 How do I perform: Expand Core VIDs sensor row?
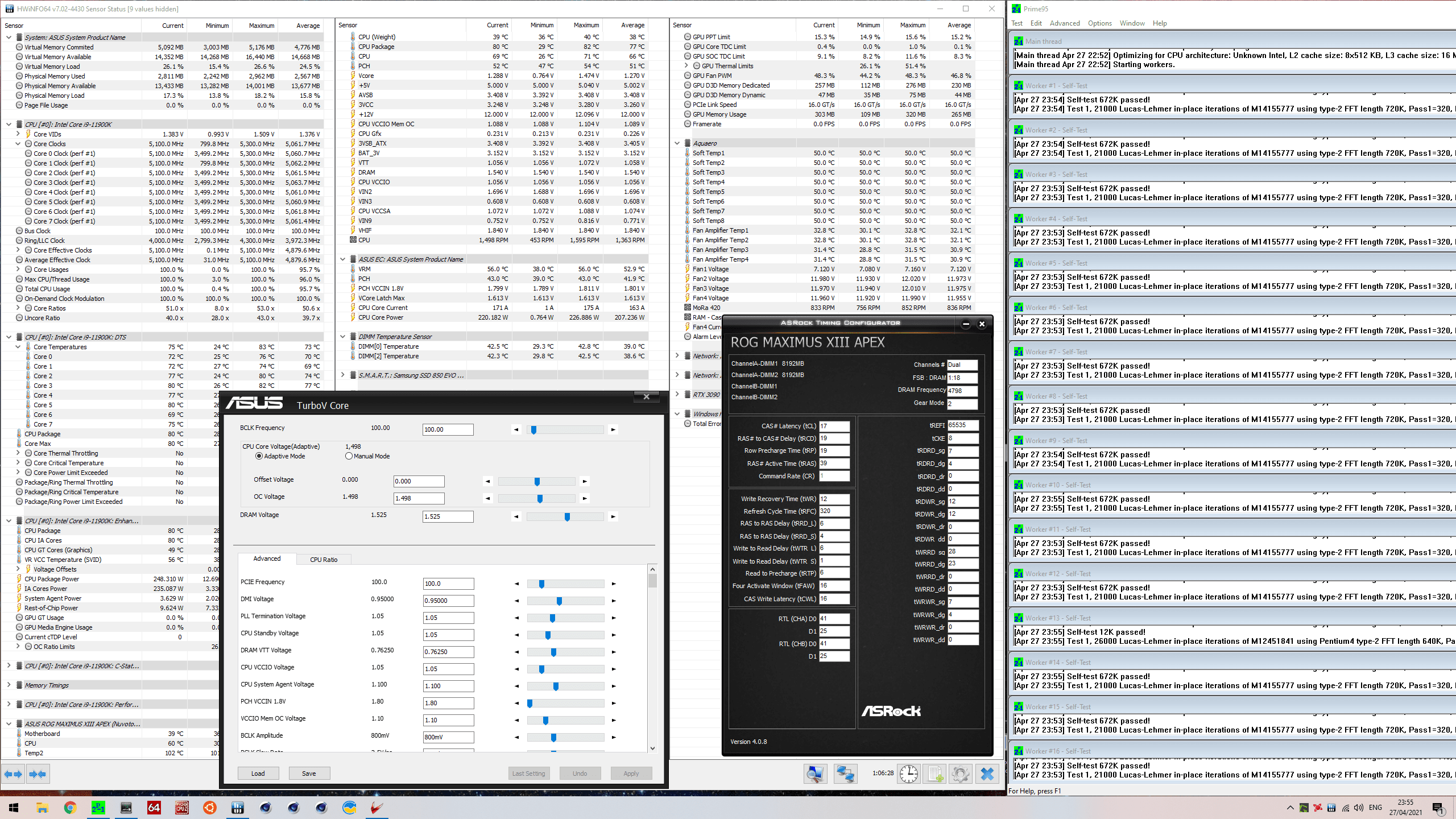tap(18, 134)
